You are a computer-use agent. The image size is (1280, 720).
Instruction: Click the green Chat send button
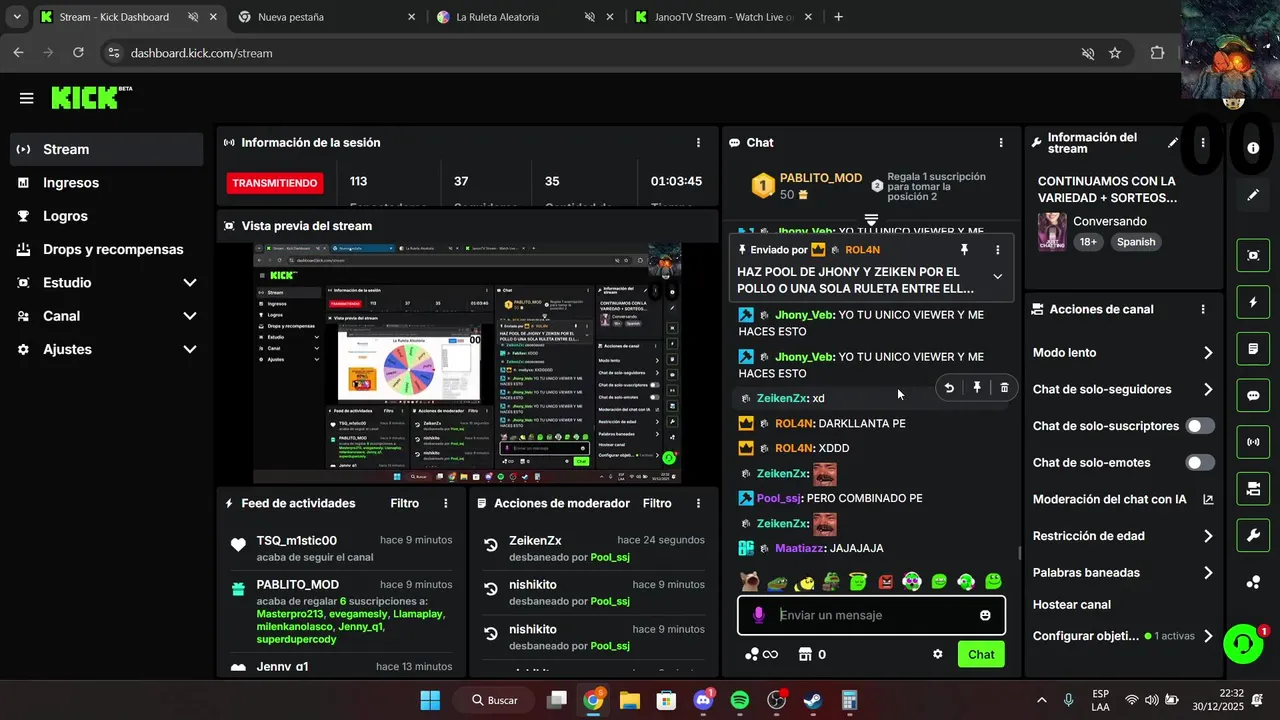[x=981, y=655]
